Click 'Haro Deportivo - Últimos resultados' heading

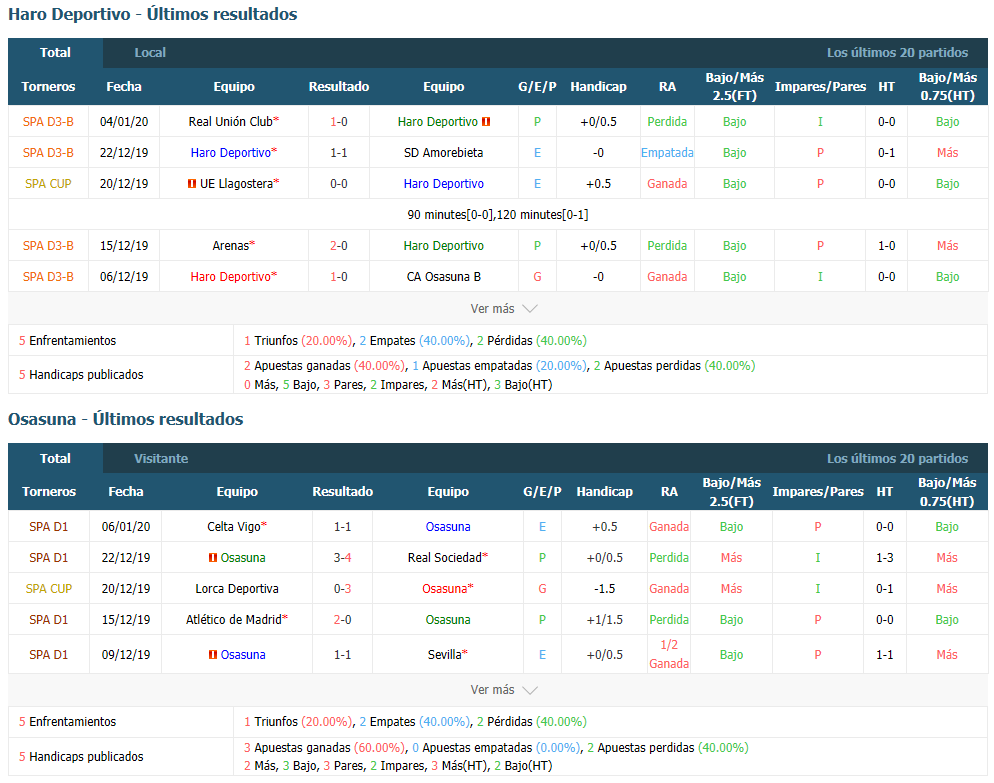pyautogui.click(x=152, y=14)
